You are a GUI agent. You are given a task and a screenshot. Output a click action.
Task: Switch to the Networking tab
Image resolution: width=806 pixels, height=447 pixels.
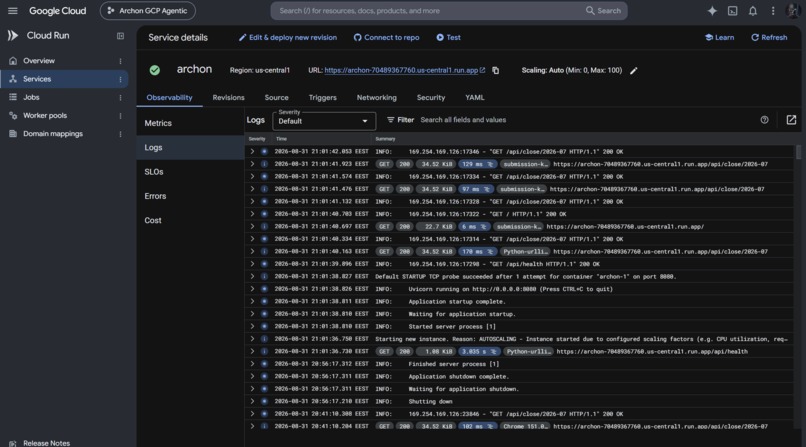point(377,98)
